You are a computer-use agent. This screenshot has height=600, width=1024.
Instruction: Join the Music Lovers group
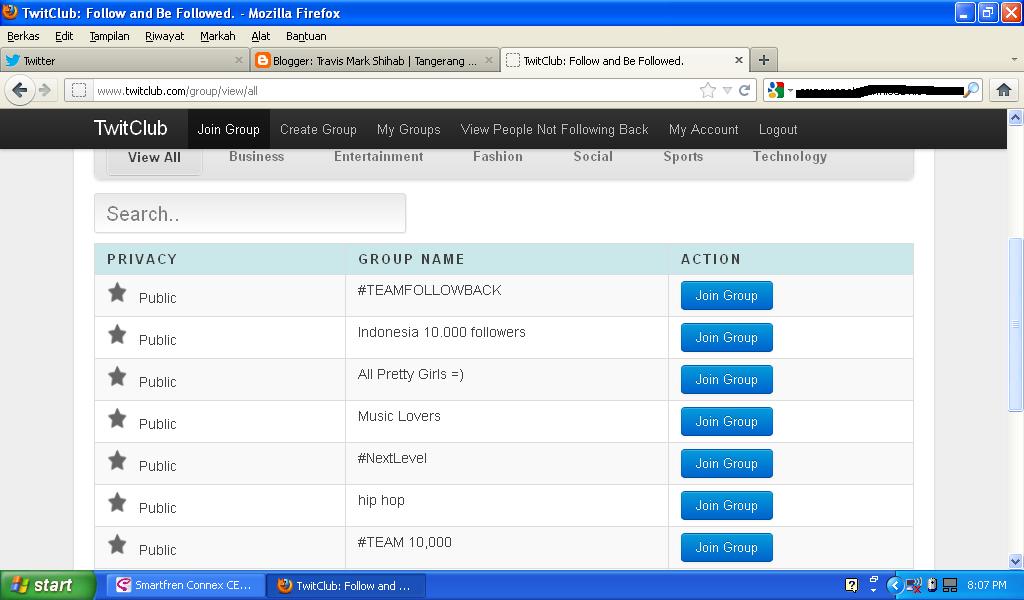[x=726, y=421]
